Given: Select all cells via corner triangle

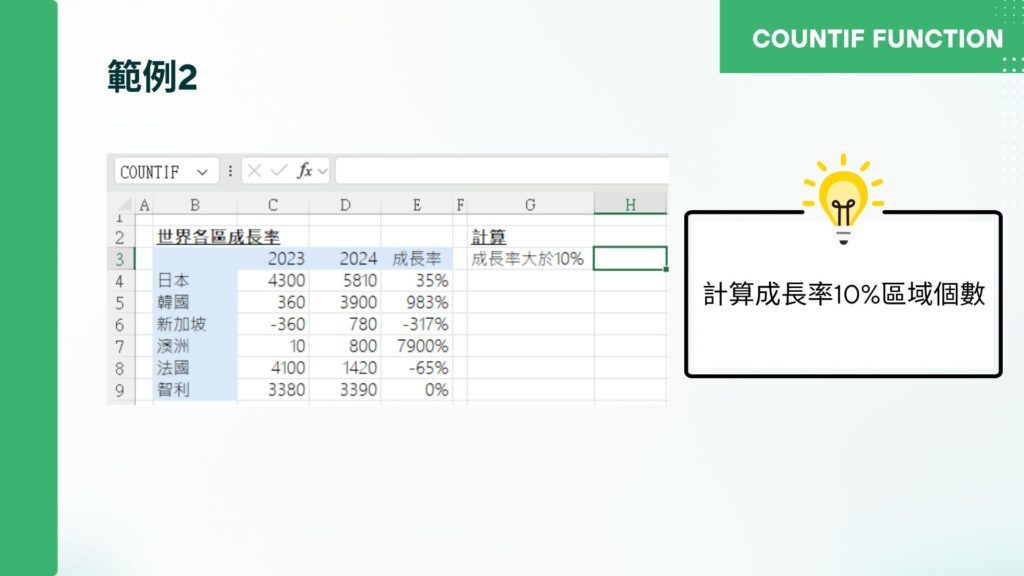Looking at the screenshot, I should (123, 204).
